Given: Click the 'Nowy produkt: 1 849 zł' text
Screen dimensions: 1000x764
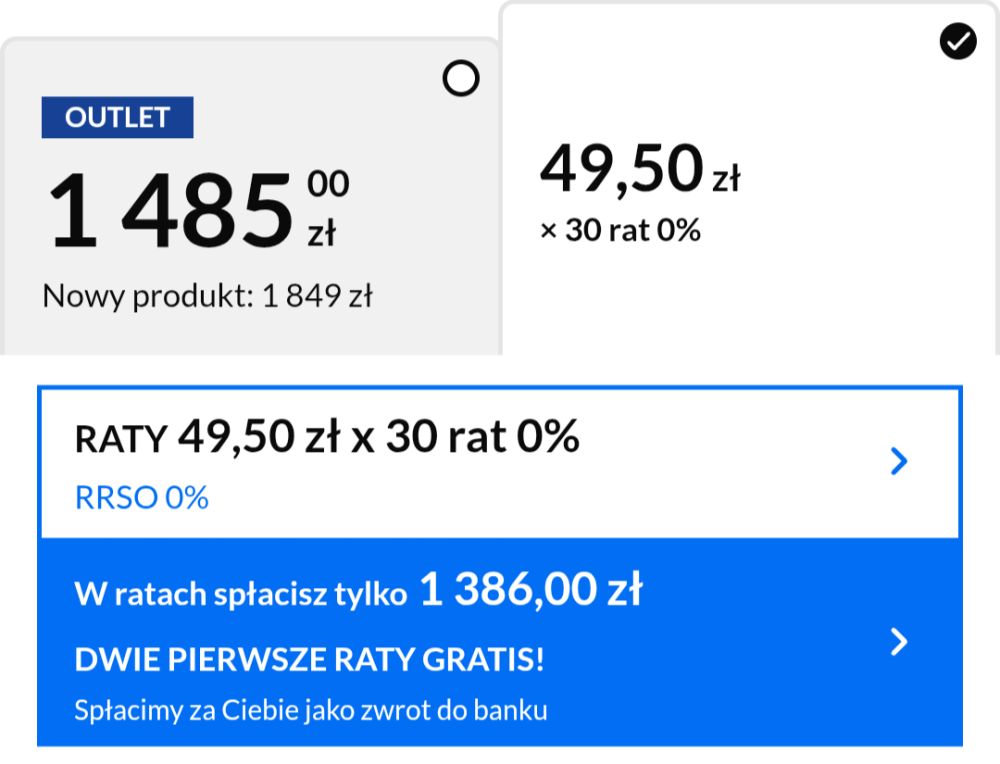Looking at the screenshot, I should click(x=207, y=296).
